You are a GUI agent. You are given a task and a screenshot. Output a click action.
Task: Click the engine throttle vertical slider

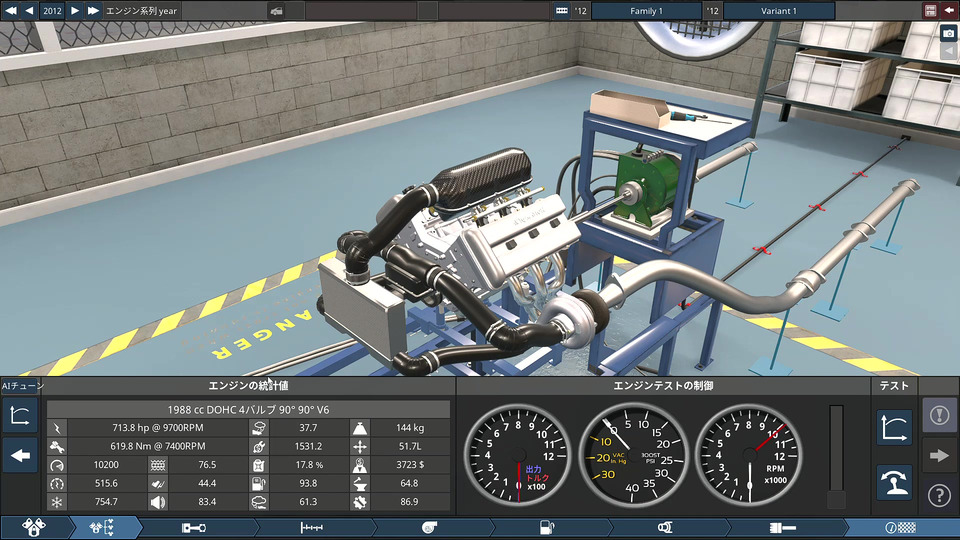tap(836, 455)
